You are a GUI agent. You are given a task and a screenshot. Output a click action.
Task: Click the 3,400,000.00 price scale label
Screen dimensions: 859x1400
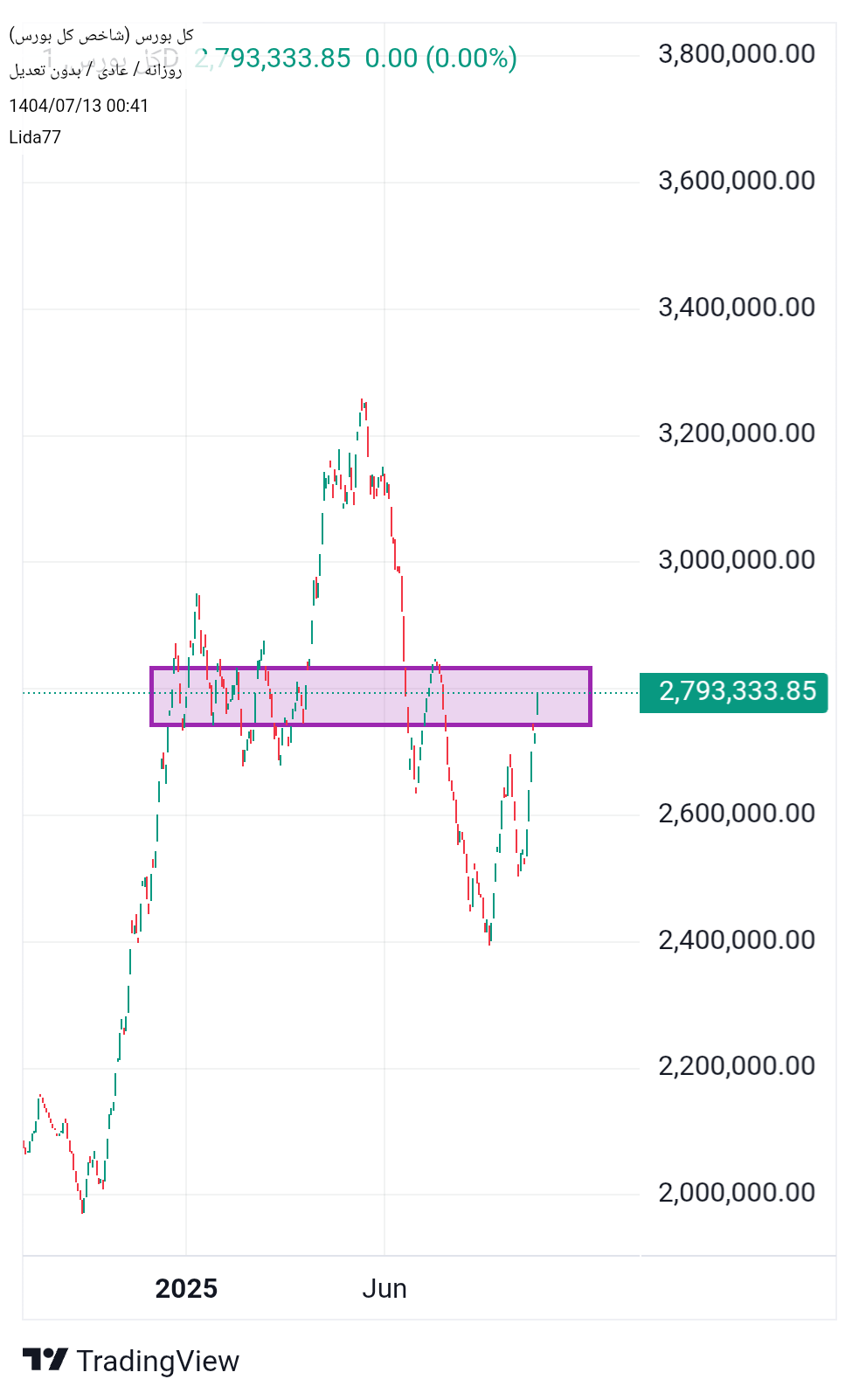click(737, 308)
